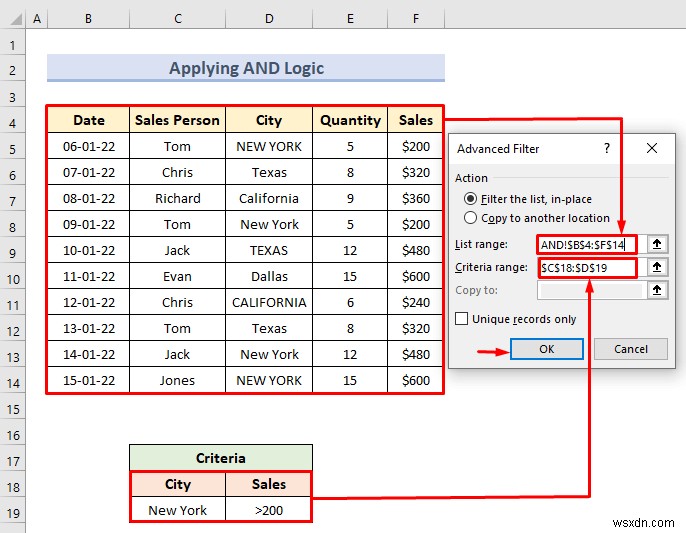Select date cell 15-01-22
The height and width of the screenshot is (533, 686).
click(89, 380)
